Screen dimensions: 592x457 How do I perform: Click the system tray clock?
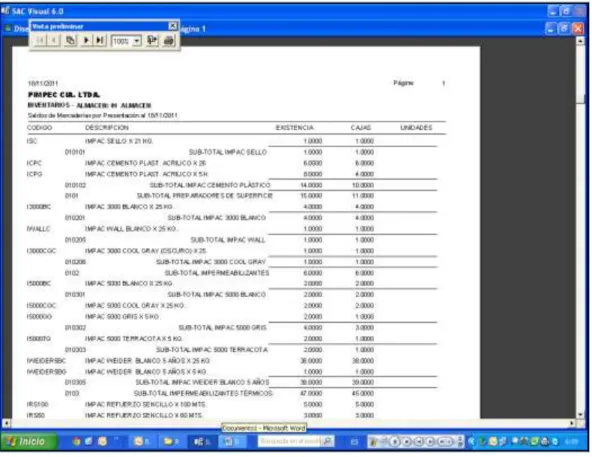(x=571, y=441)
